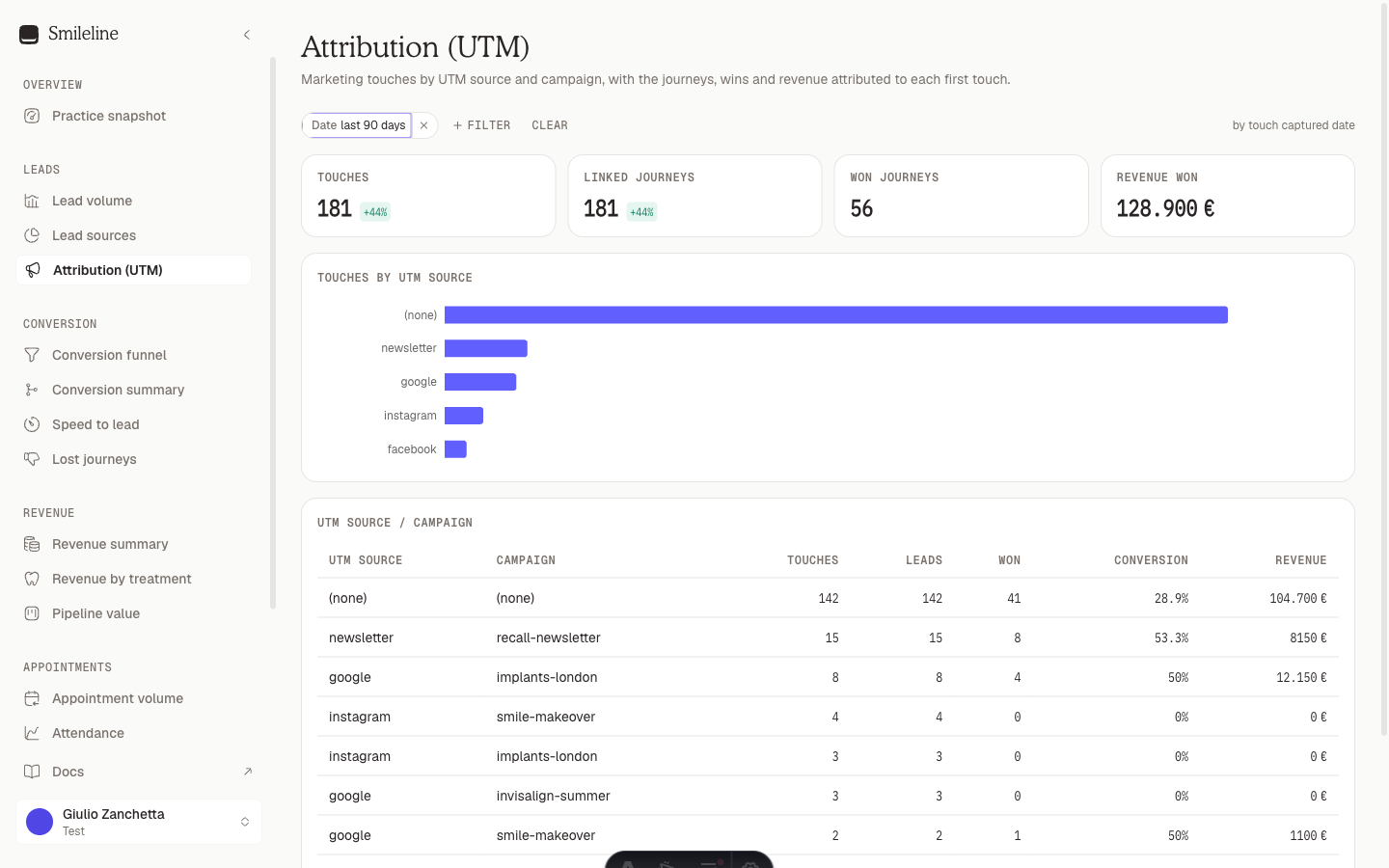Click the Revenue summary coins icon
The height and width of the screenshot is (868, 1389).
click(32, 544)
